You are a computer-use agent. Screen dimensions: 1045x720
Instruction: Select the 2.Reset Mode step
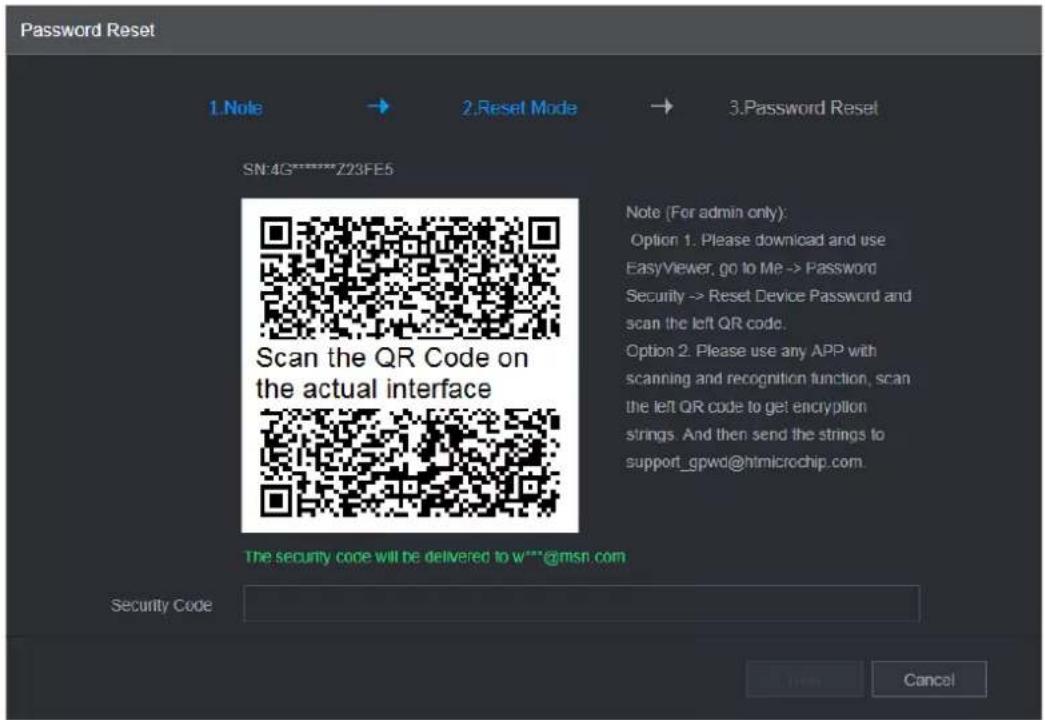[520, 108]
